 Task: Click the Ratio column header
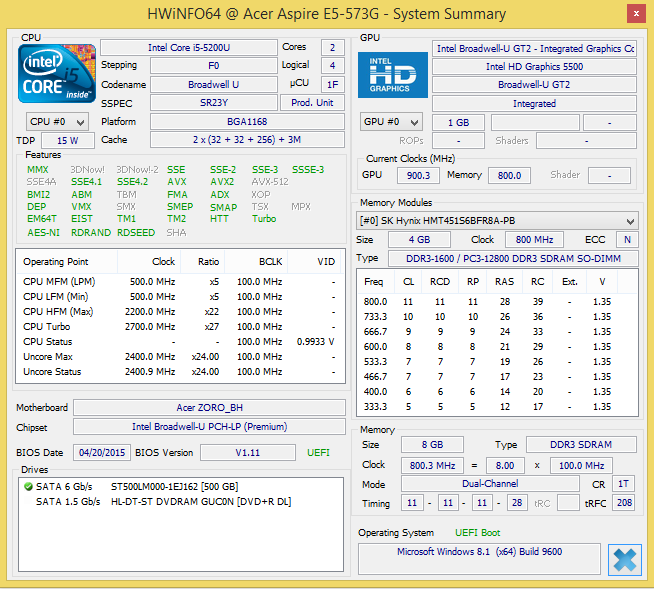(x=203, y=262)
